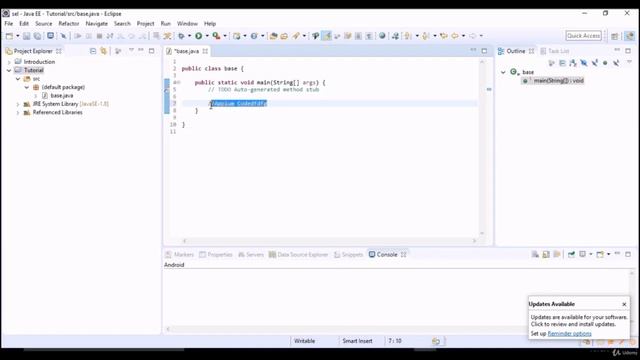The height and width of the screenshot is (360, 640).
Task: Click the Search flashlight toolbar icon
Action: [296, 36]
